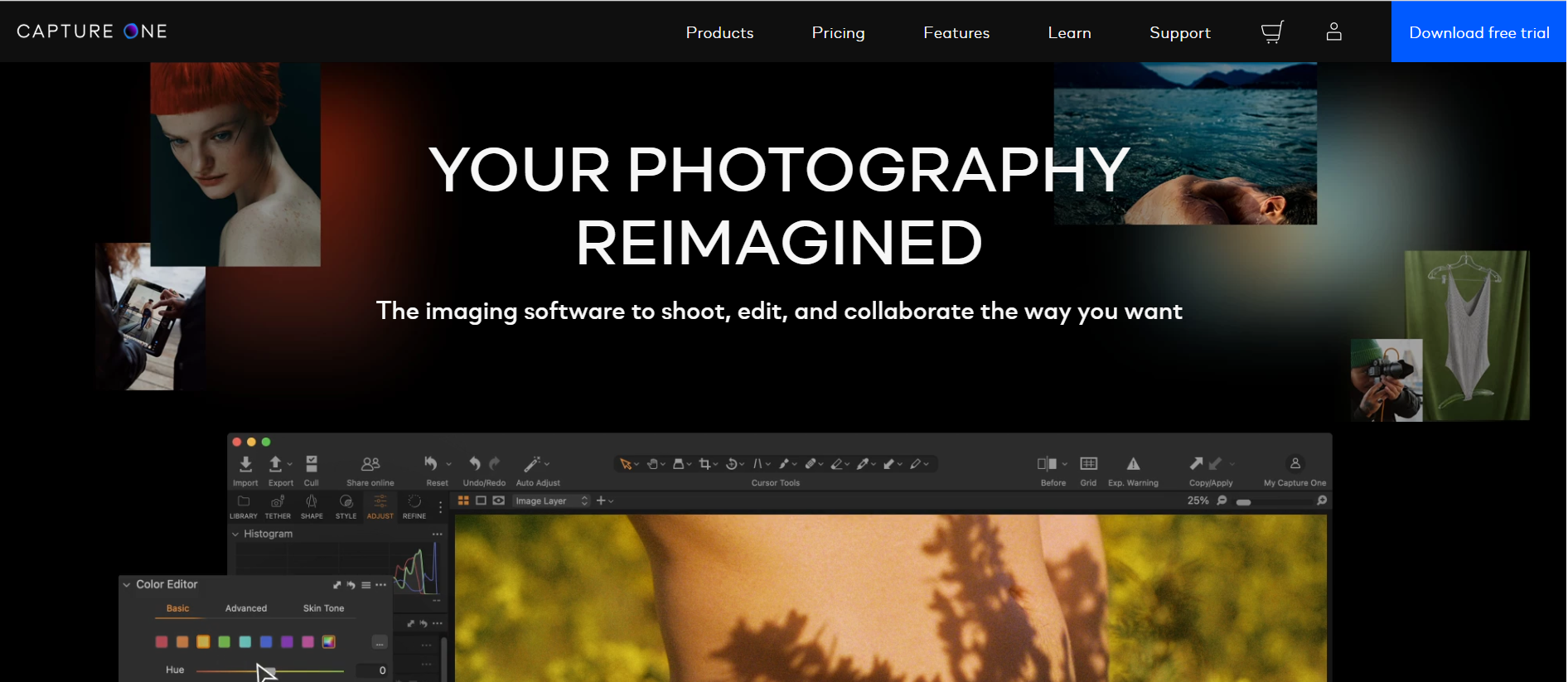Click the user account icon
The image size is (1568, 682).
coord(1333,31)
